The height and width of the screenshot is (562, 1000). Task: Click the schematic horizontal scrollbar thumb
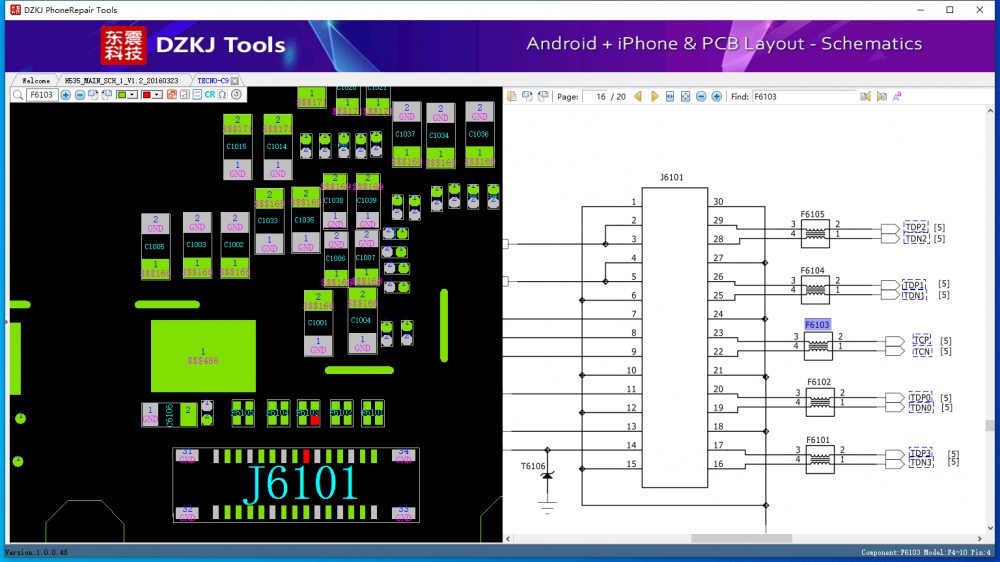[x=742, y=538]
